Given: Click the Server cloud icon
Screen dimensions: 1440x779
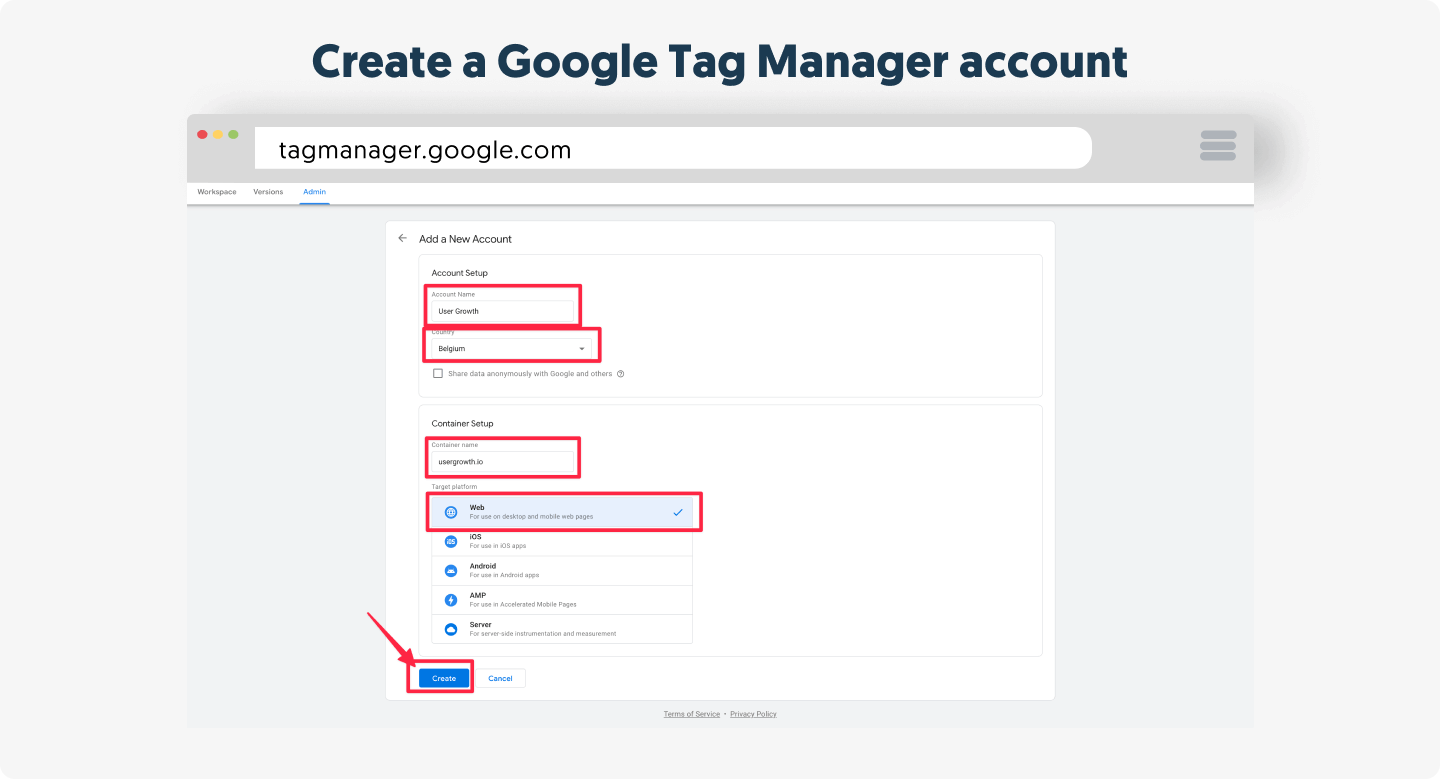Looking at the screenshot, I should (x=451, y=629).
